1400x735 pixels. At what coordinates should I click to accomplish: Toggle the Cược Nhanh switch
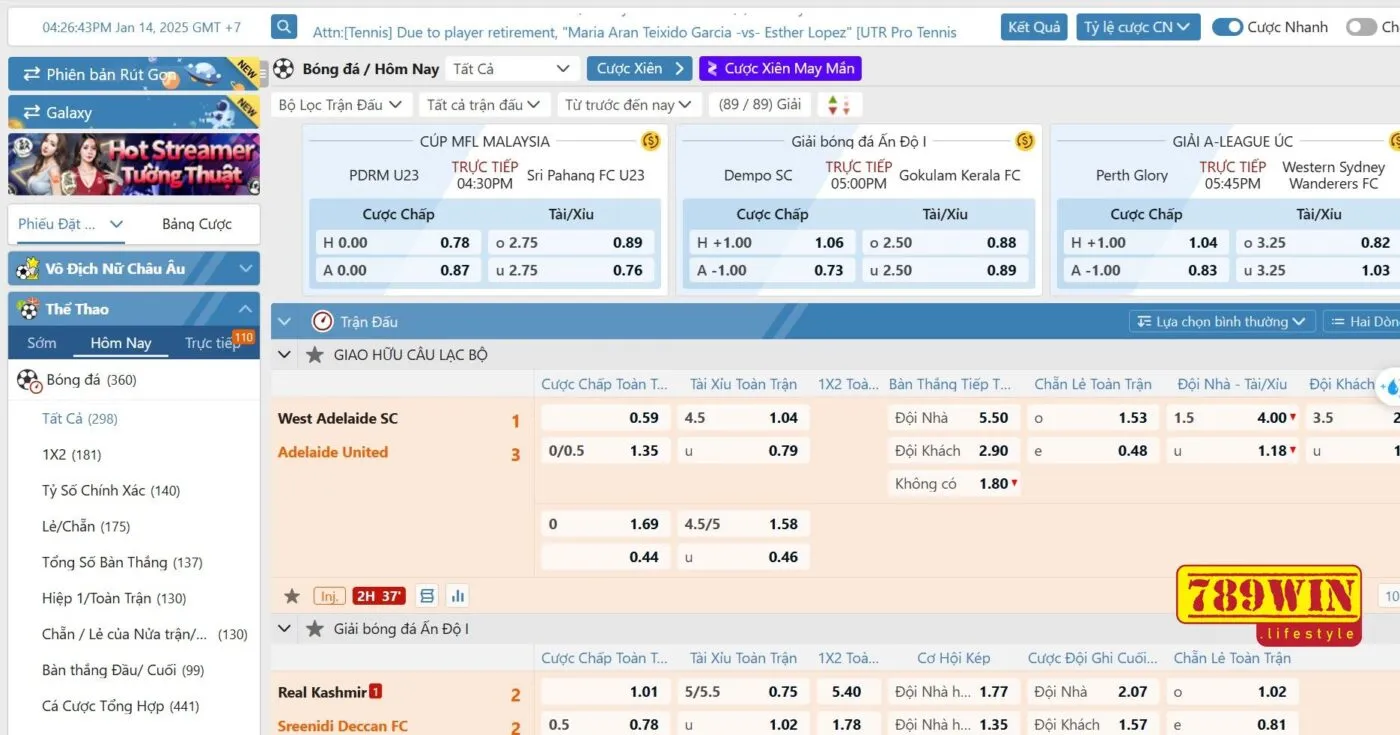1227,27
